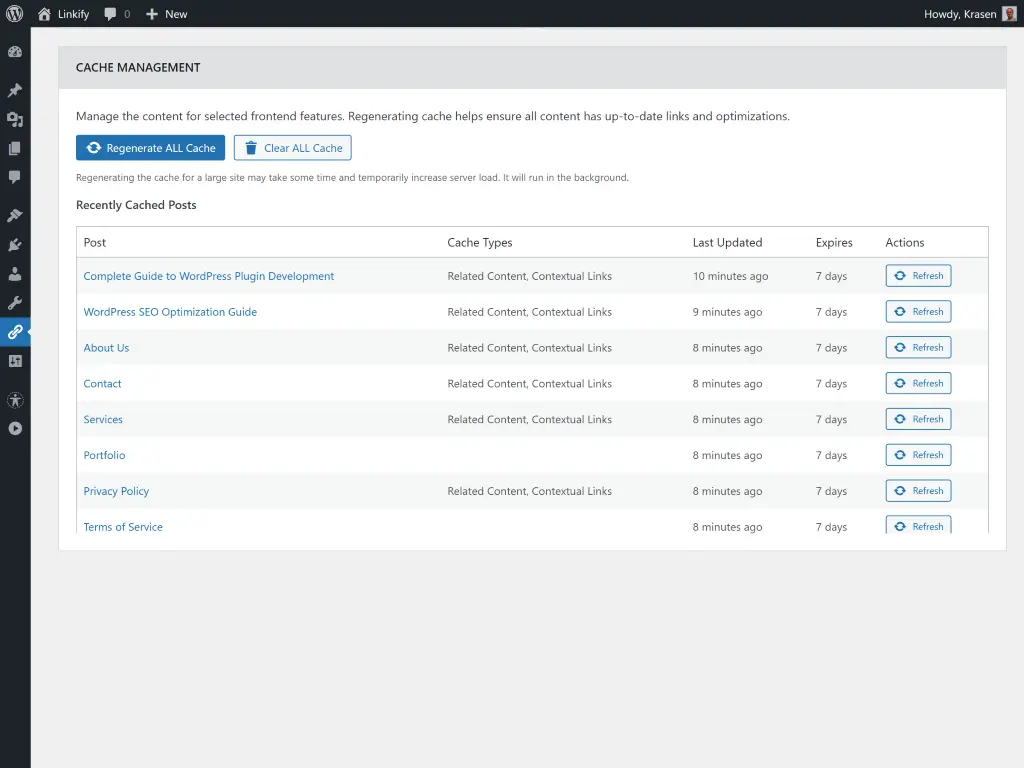1024x768 pixels.
Task: Select the Tools wrench icon
Action: (15, 302)
